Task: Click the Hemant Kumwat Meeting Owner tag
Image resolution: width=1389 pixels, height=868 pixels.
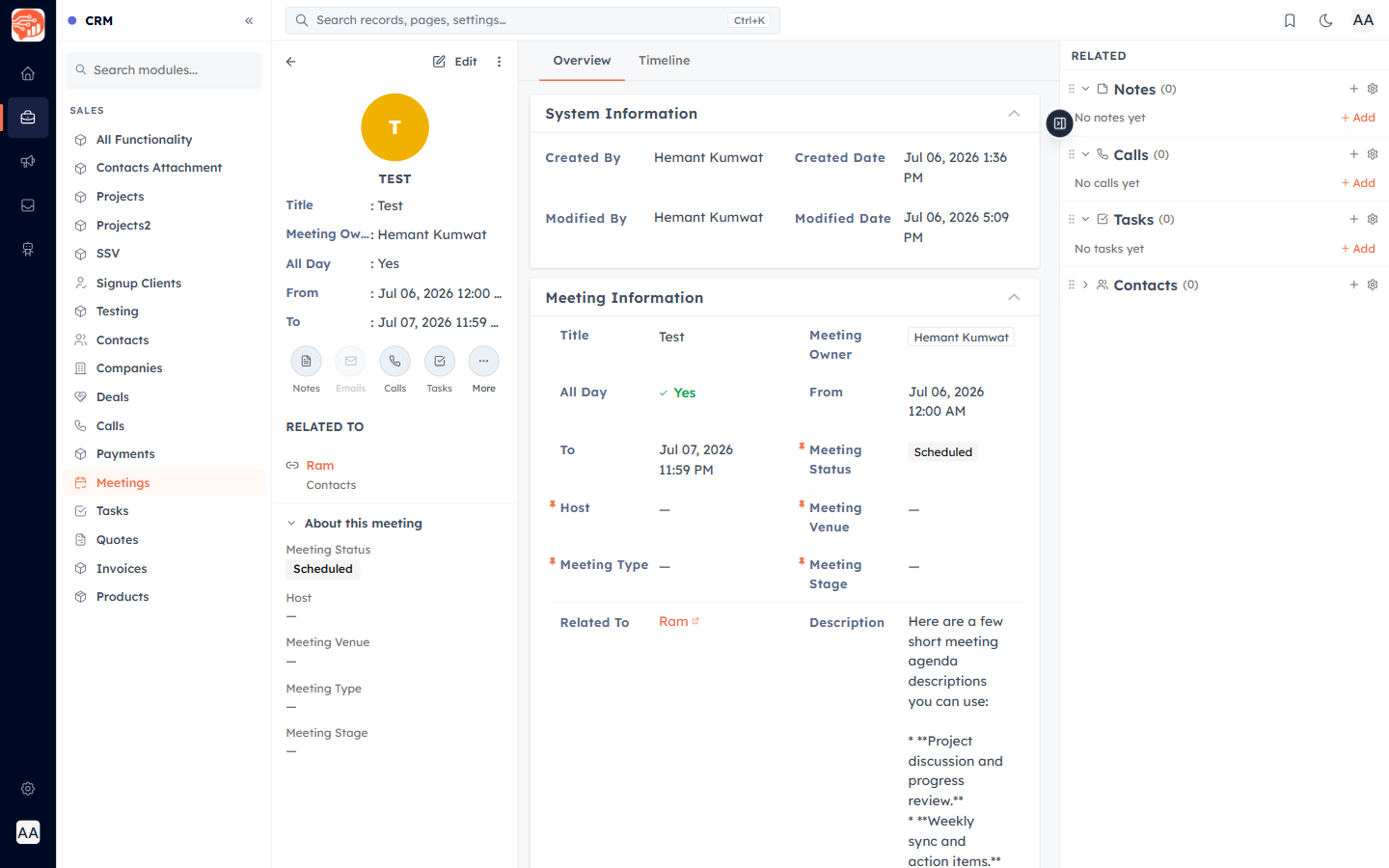Action: tap(961, 338)
